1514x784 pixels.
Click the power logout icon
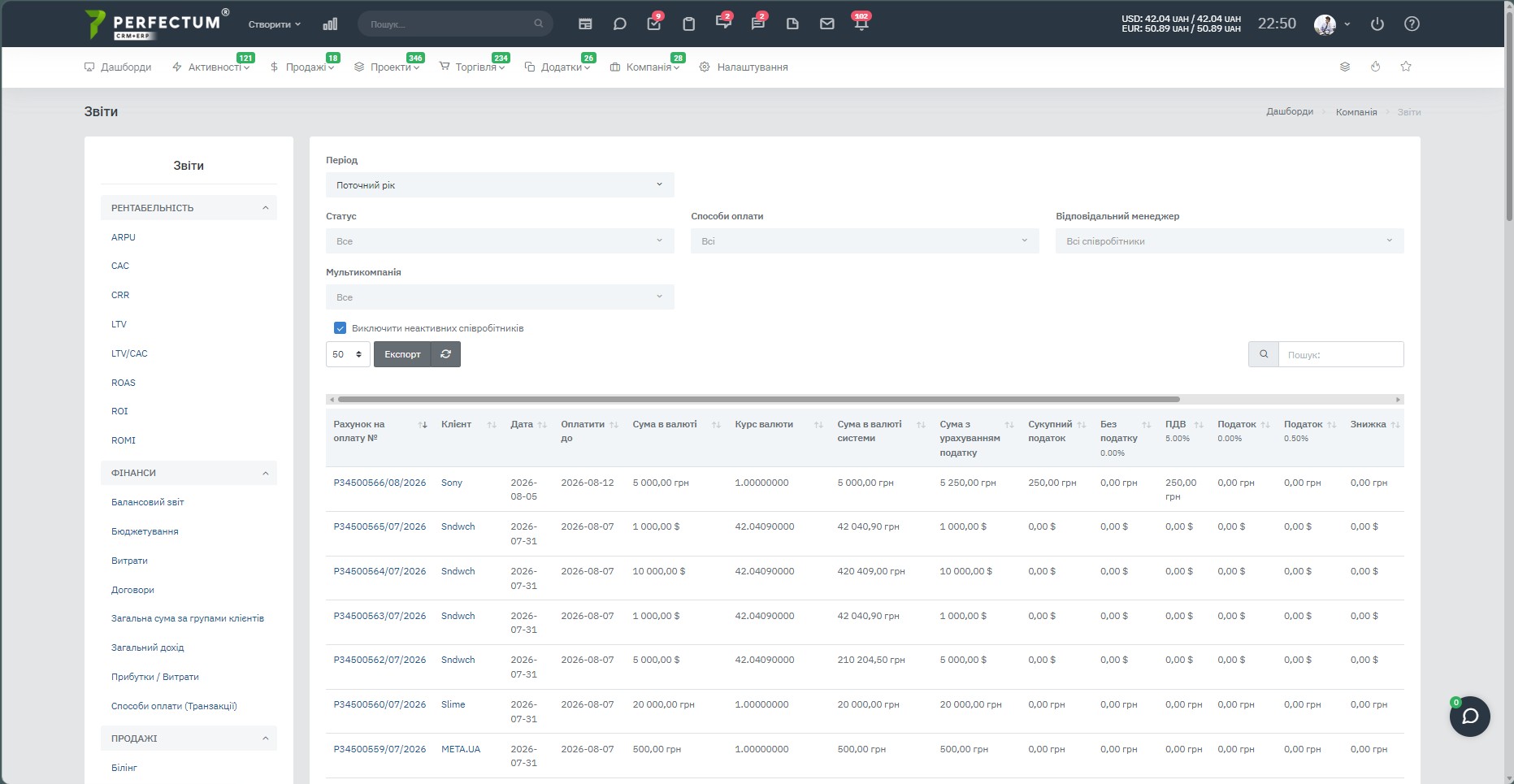pyautogui.click(x=1377, y=24)
